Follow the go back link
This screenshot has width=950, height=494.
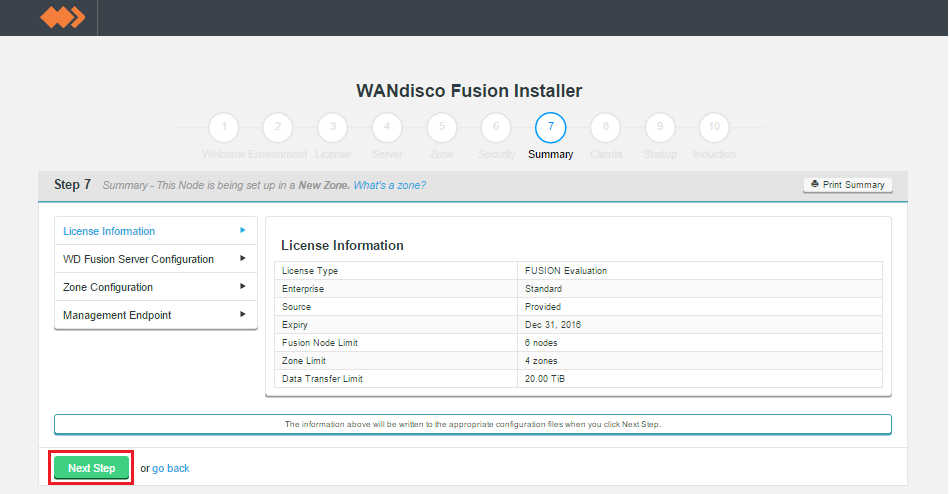171,469
